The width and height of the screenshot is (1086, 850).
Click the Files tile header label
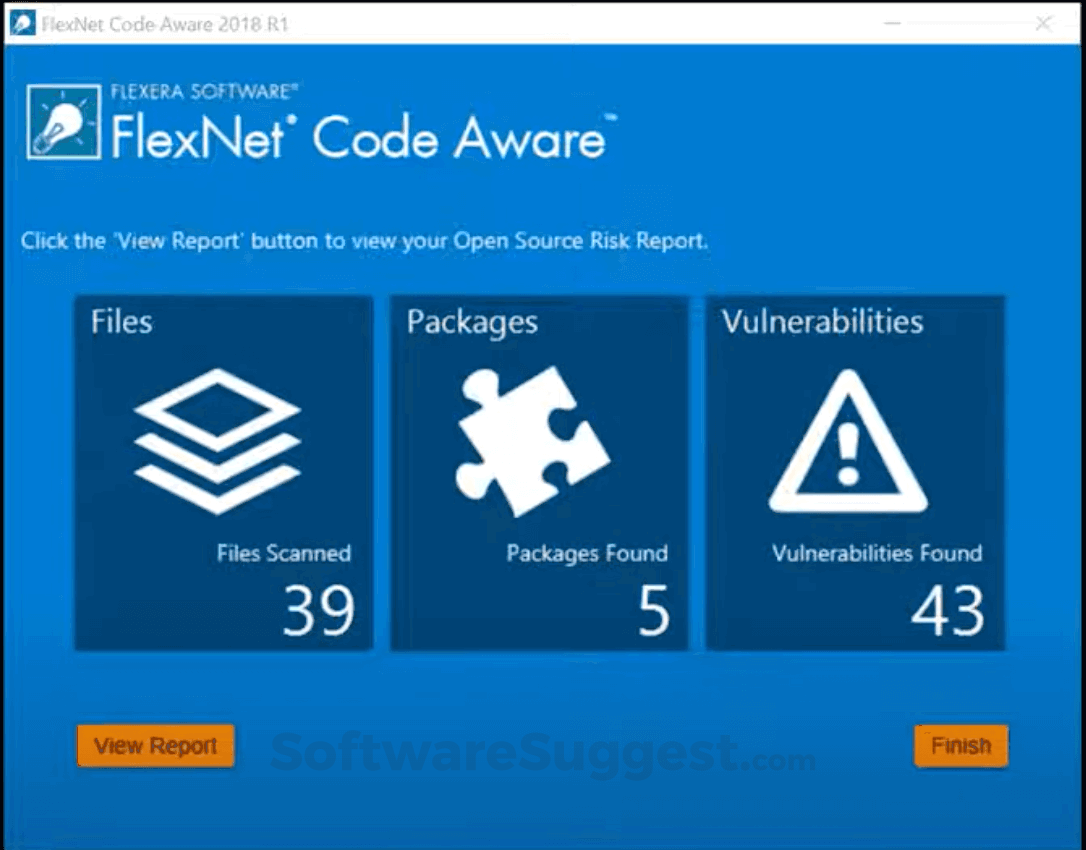tap(121, 322)
